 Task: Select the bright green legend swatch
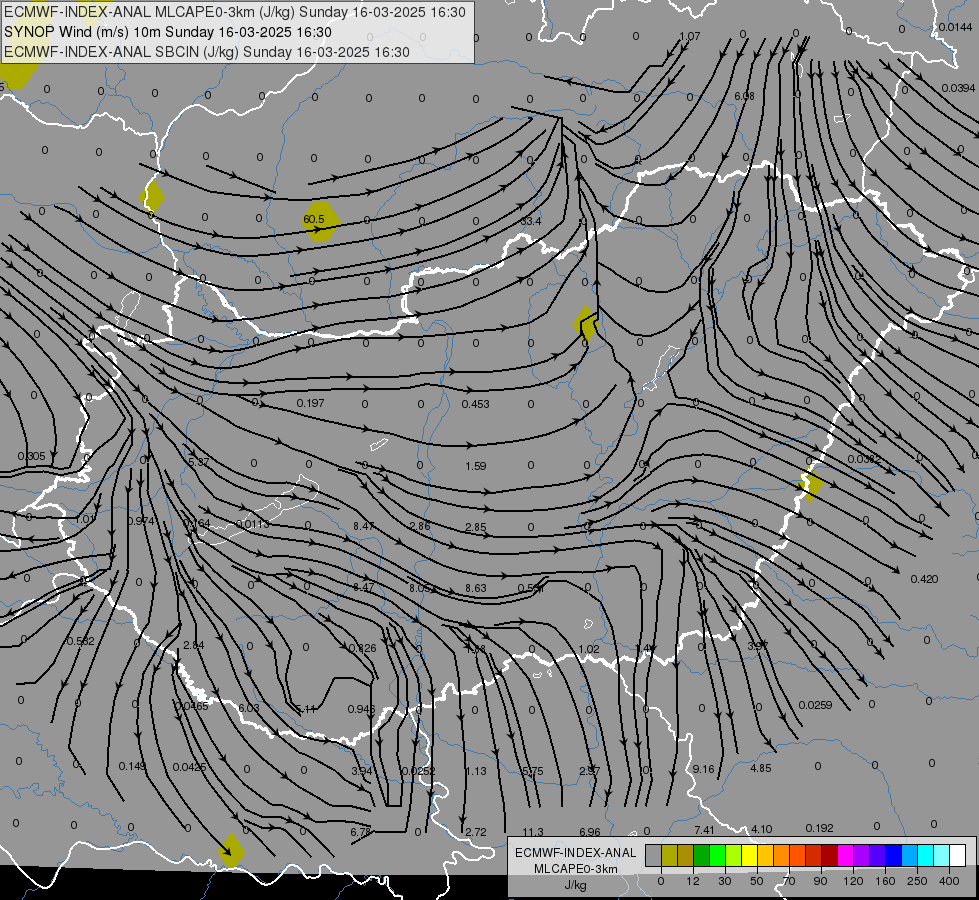(x=717, y=855)
